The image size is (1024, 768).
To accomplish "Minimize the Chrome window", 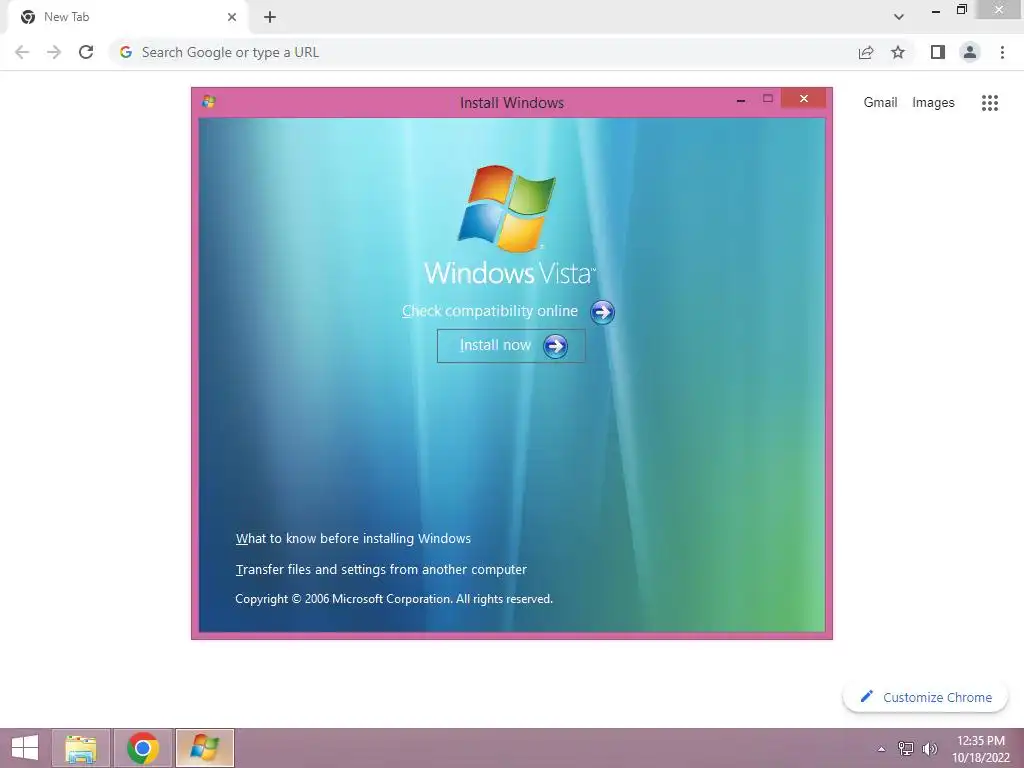I will click(x=936, y=11).
